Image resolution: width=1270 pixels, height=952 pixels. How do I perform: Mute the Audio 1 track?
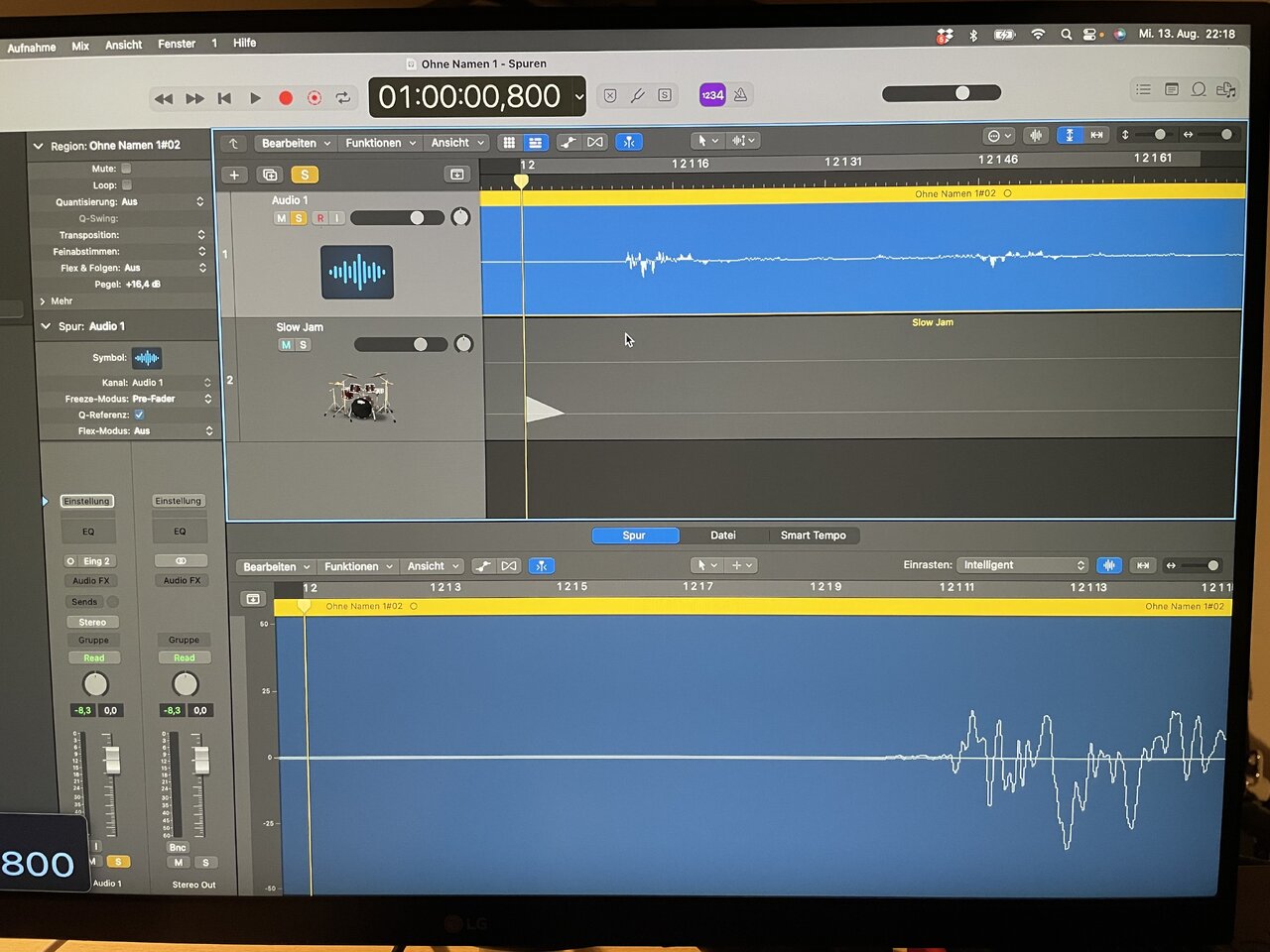click(282, 218)
